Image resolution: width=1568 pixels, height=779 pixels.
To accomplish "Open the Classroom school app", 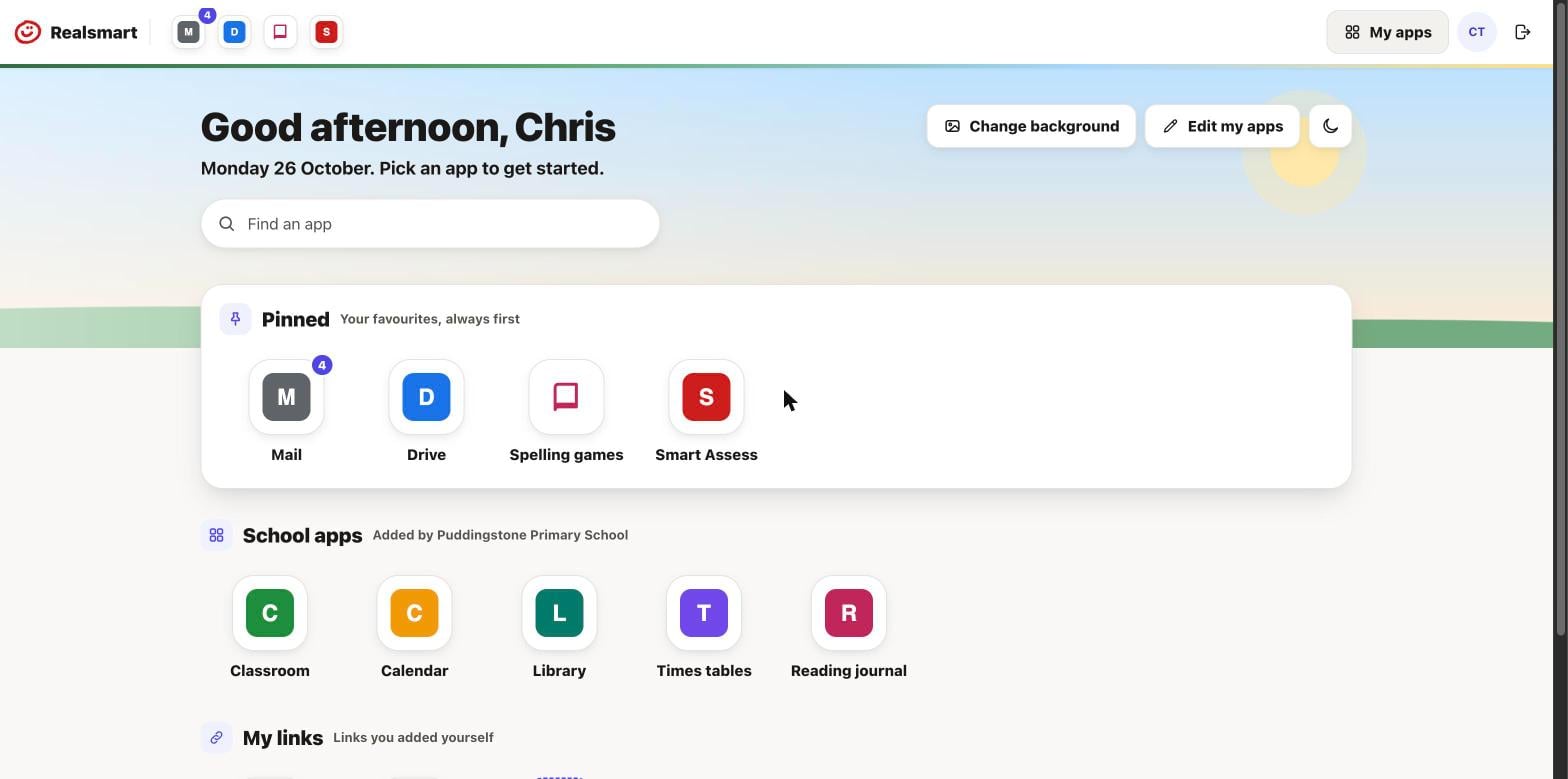I will pos(270,613).
